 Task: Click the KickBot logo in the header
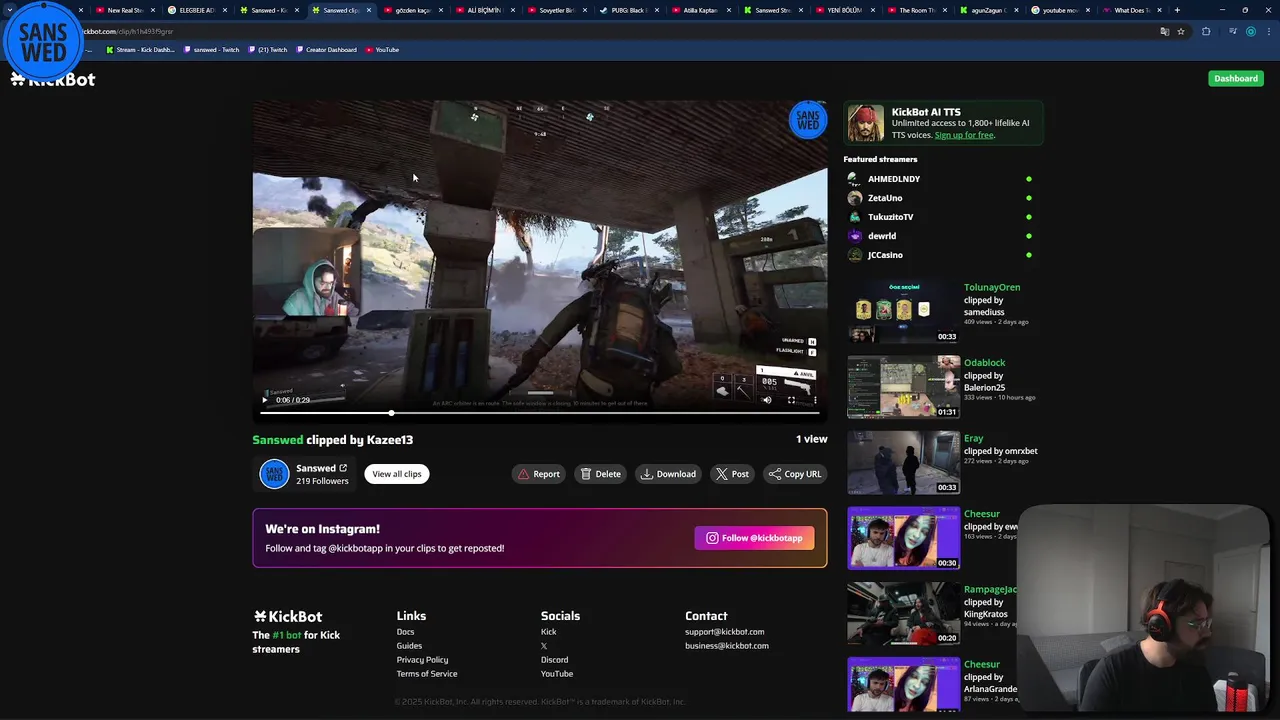53,80
